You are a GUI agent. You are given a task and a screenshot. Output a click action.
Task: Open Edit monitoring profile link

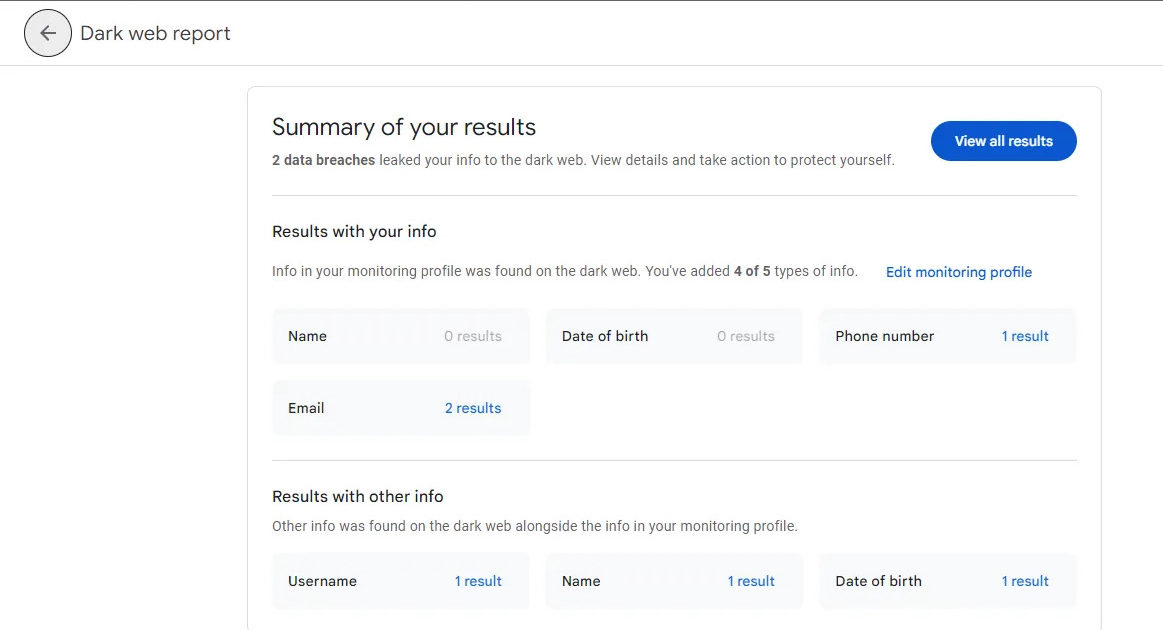pos(958,272)
